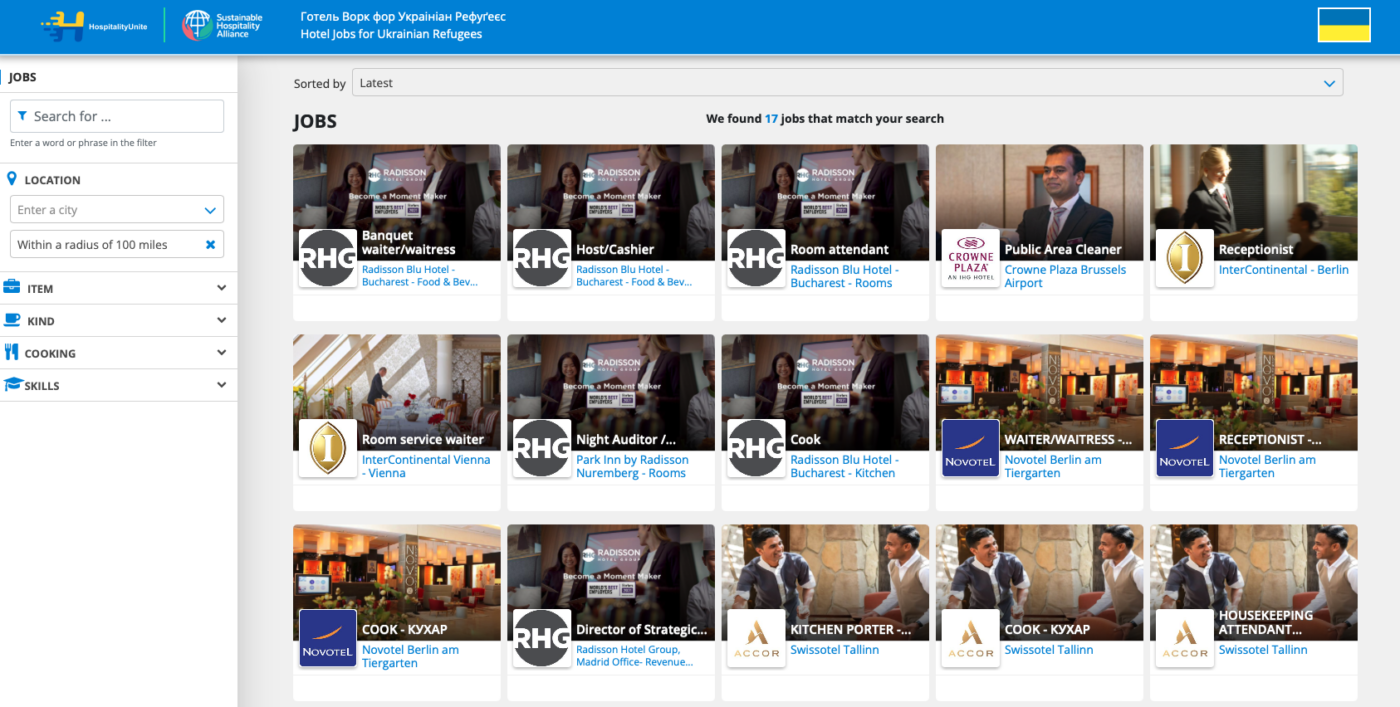Click RHG logo on Banquet waiter/waitress card

328,259
